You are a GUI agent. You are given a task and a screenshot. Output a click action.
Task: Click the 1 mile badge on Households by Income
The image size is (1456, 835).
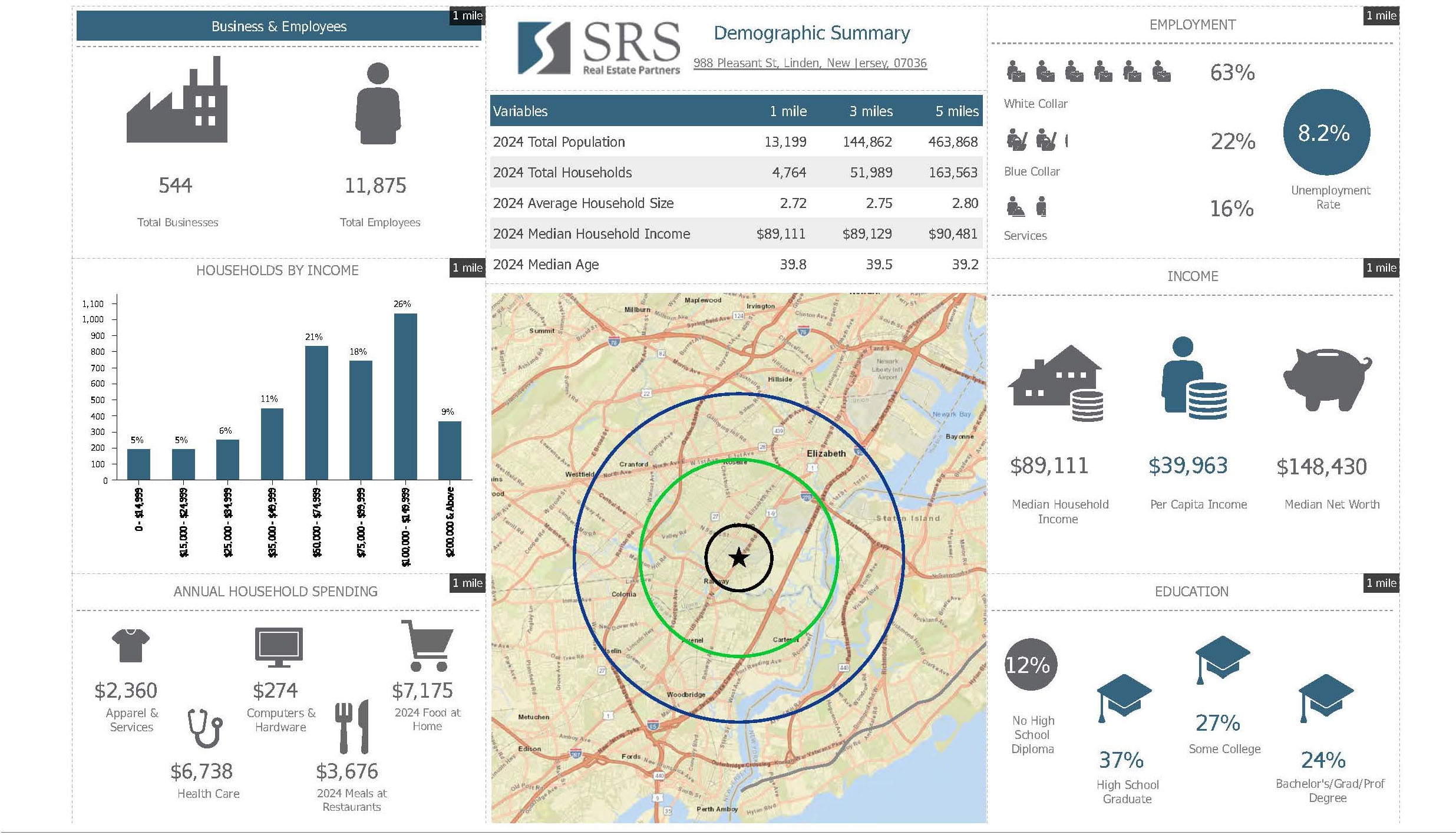[x=467, y=268]
